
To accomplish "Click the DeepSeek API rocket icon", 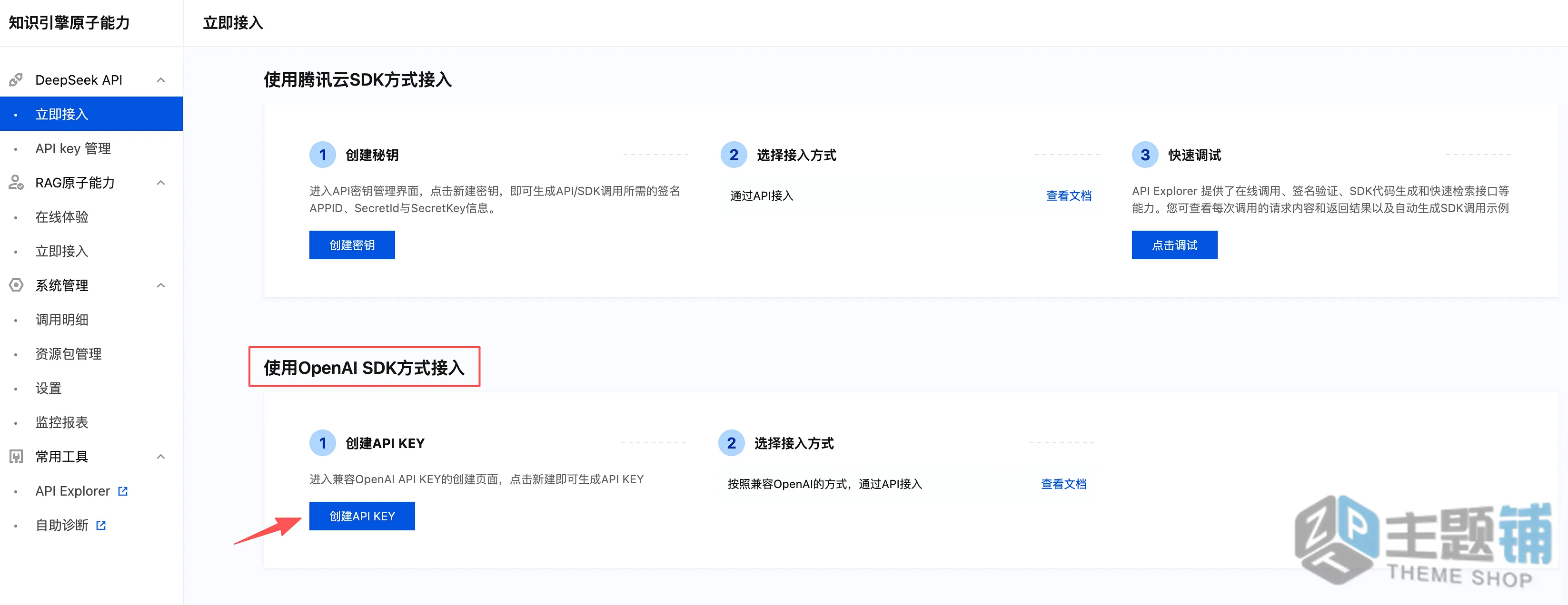I will pyautogui.click(x=16, y=79).
